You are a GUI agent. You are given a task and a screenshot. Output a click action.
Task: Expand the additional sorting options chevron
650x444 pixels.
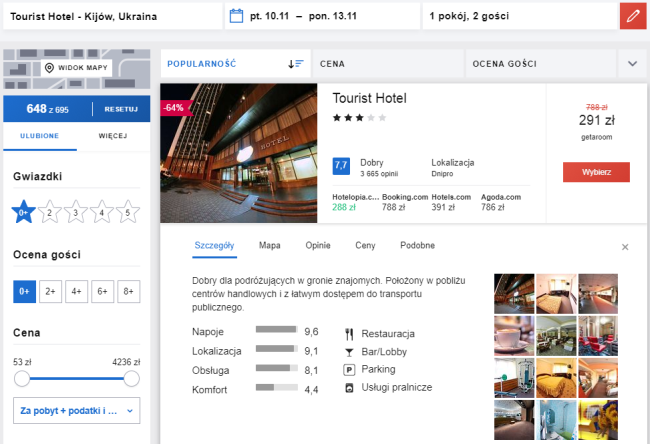[632, 64]
